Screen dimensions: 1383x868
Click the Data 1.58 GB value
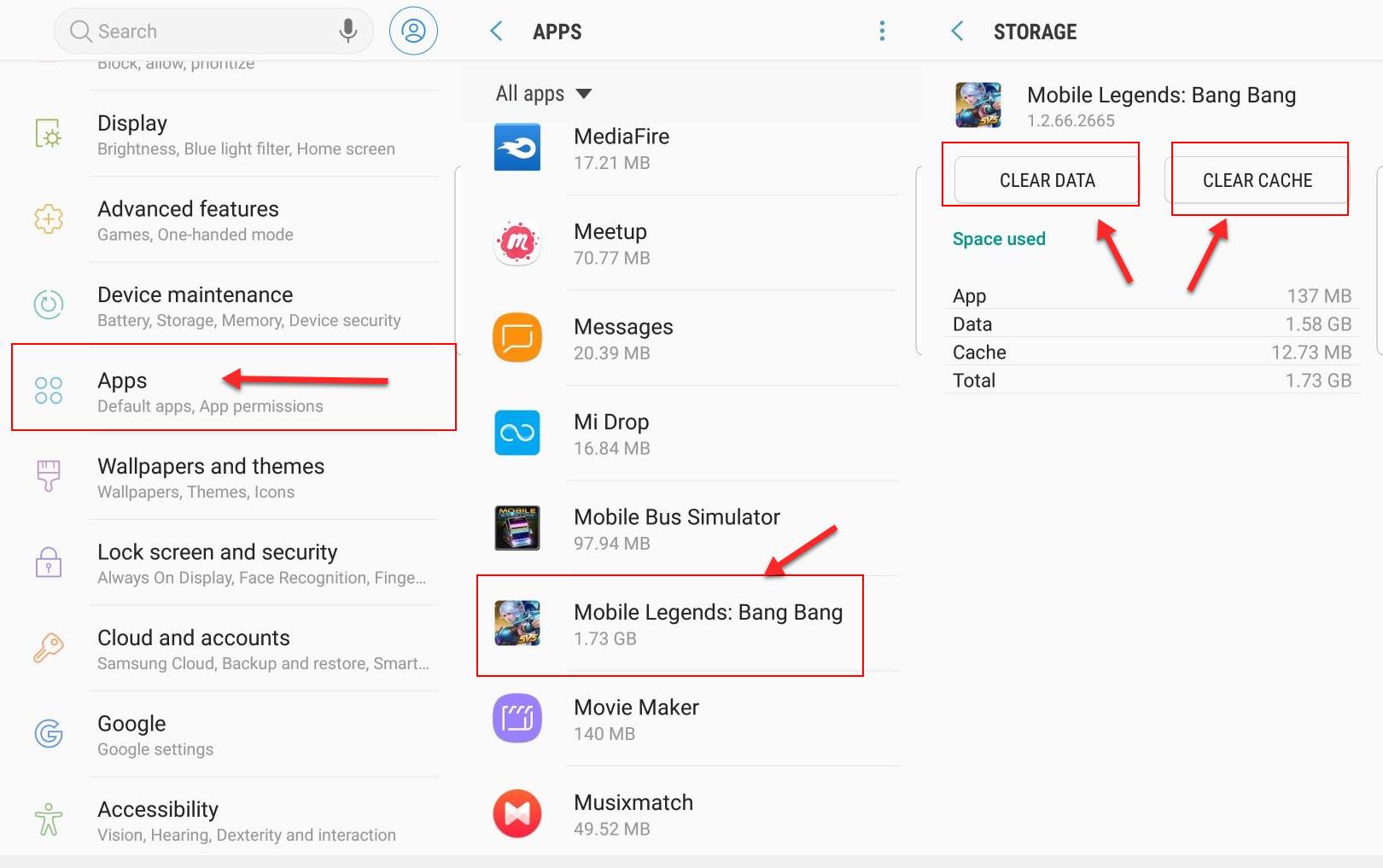tap(1318, 324)
